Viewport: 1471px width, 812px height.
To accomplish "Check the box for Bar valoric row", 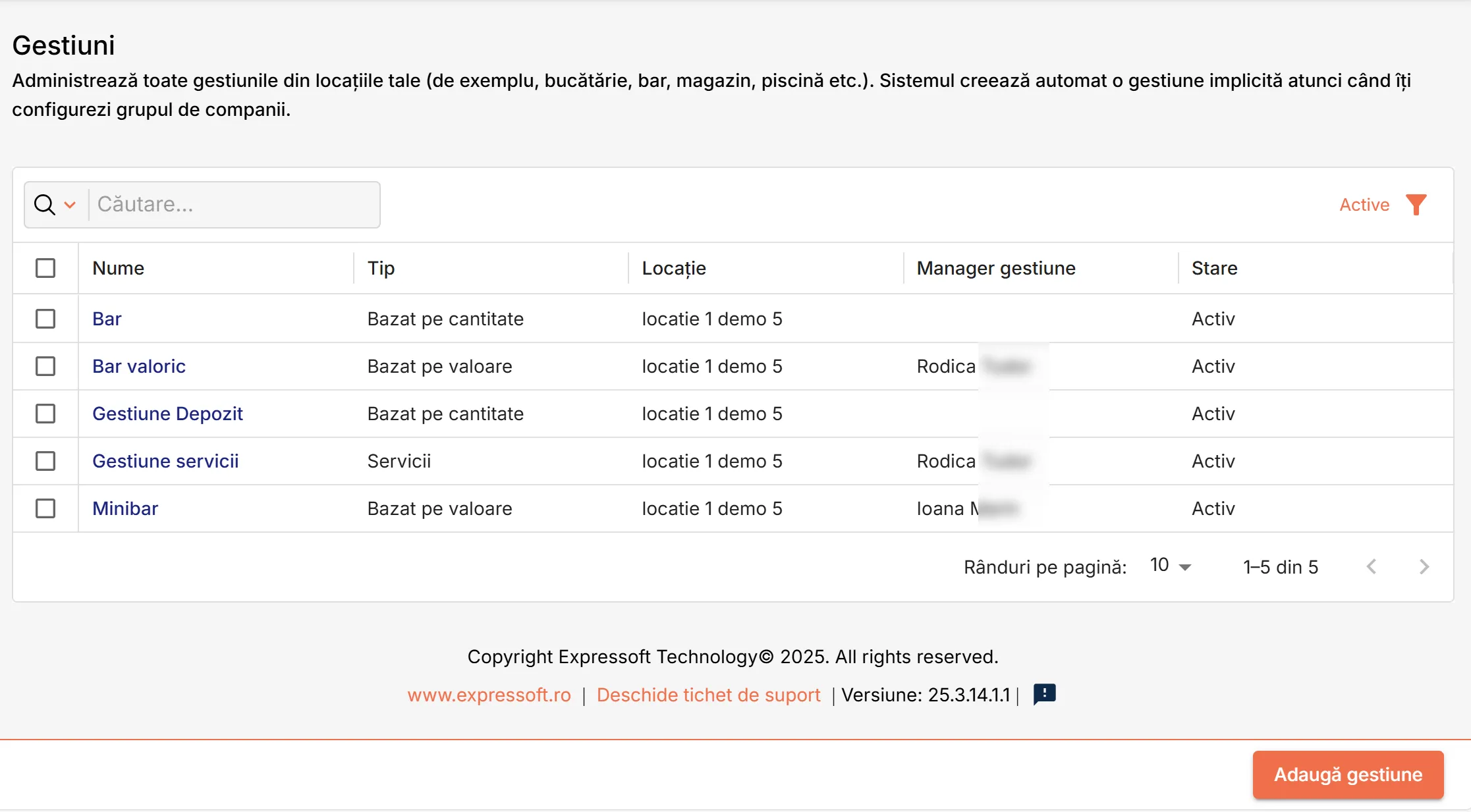I will point(45,366).
